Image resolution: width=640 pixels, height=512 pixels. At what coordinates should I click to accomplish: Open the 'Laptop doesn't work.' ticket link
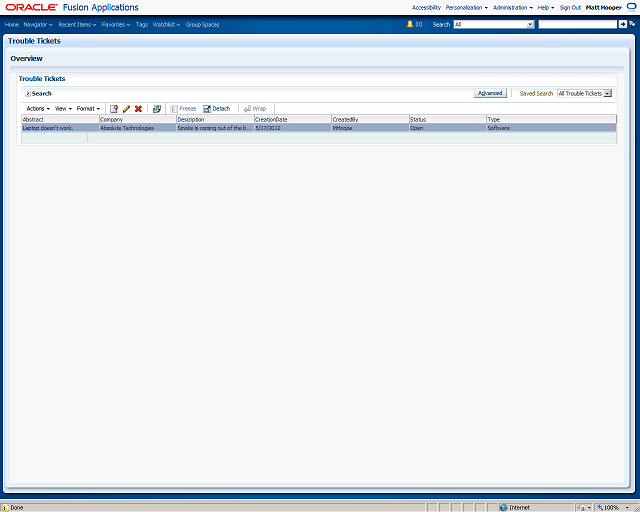point(48,128)
